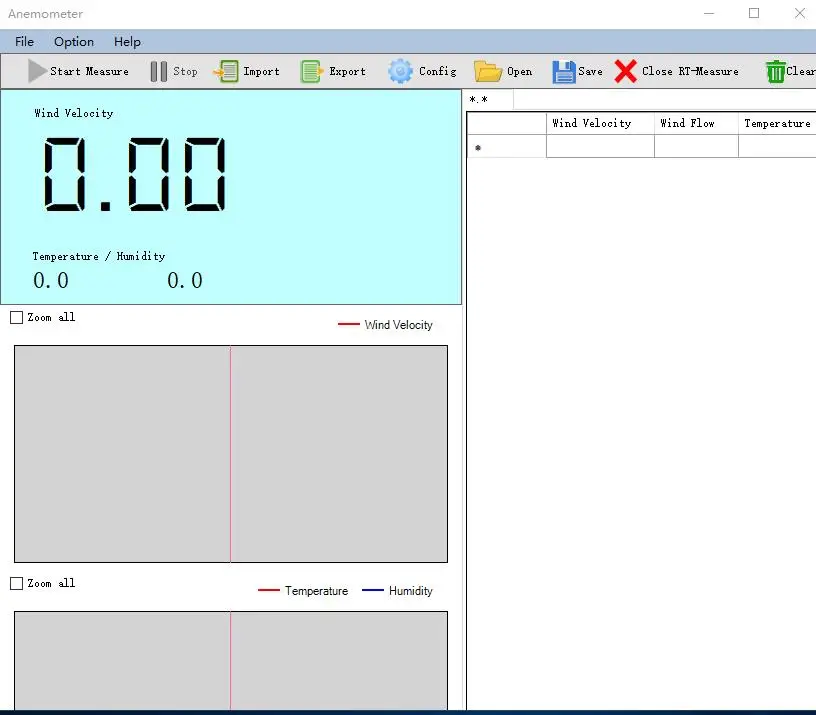Click the yellow Open folder icon
The image size is (816, 715).
click(488, 71)
